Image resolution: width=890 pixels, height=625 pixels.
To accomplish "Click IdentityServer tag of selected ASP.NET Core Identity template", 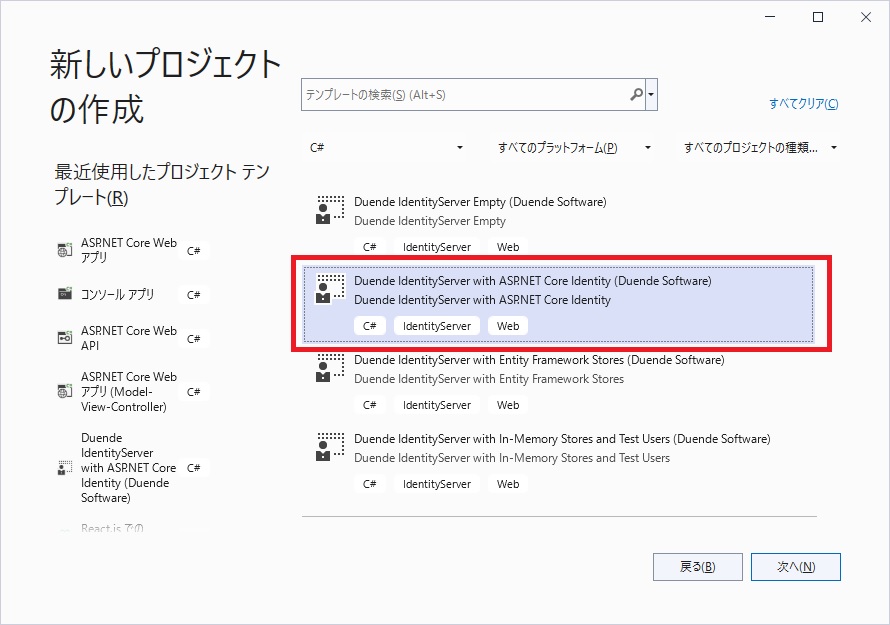I will click(436, 326).
